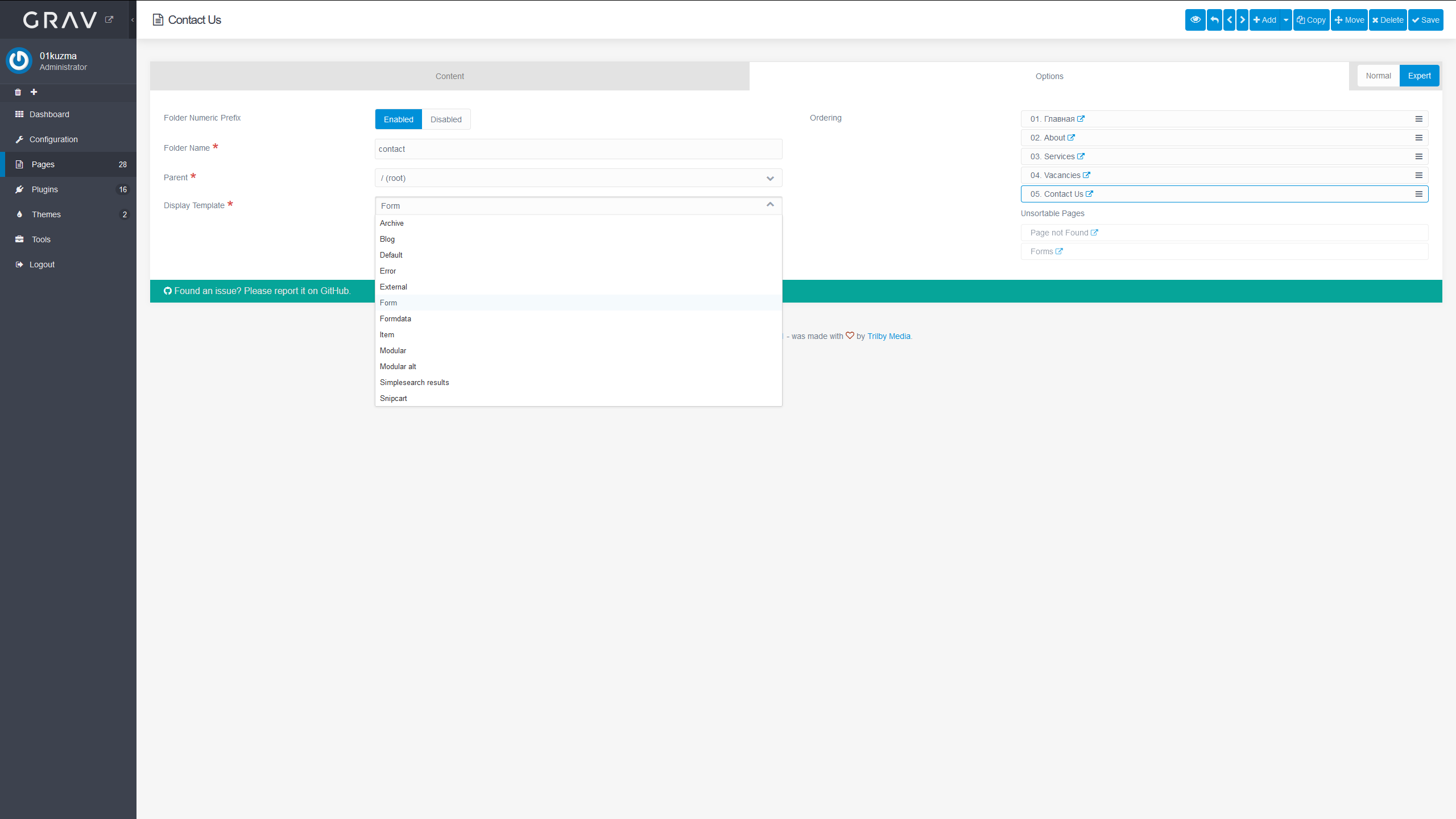The height and width of the screenshot is (819, 1456).
Task: Switch editor mode to Normal
Action: coord(1378,76)
